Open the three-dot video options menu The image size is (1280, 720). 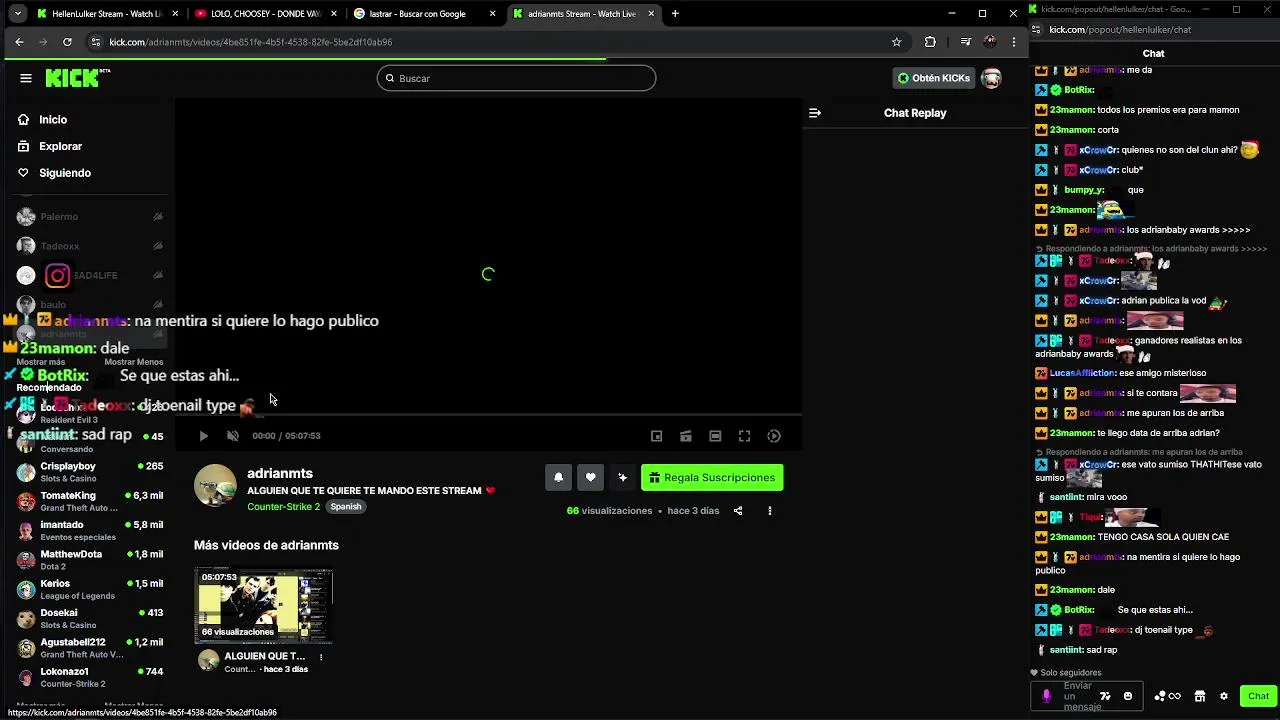click(769, 511)
